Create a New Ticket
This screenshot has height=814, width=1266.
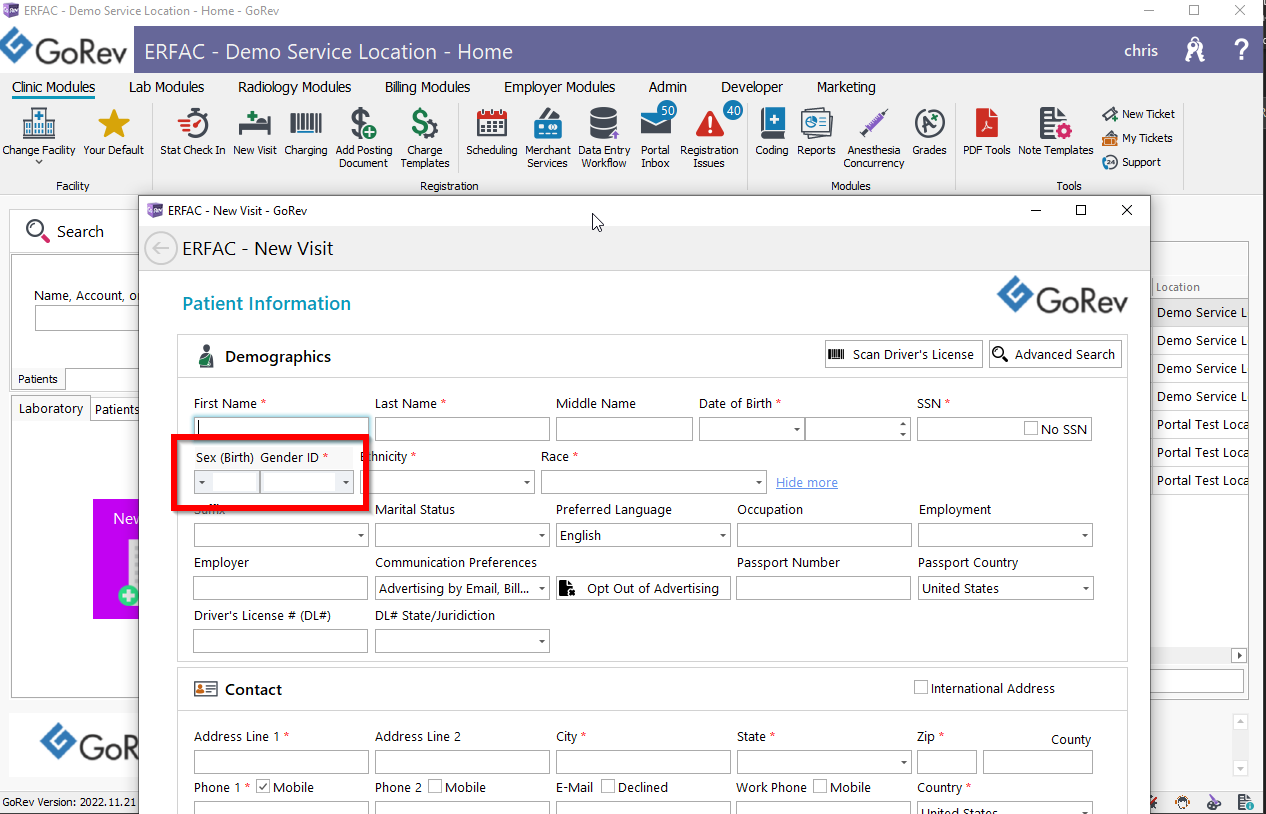(1139, 114)
